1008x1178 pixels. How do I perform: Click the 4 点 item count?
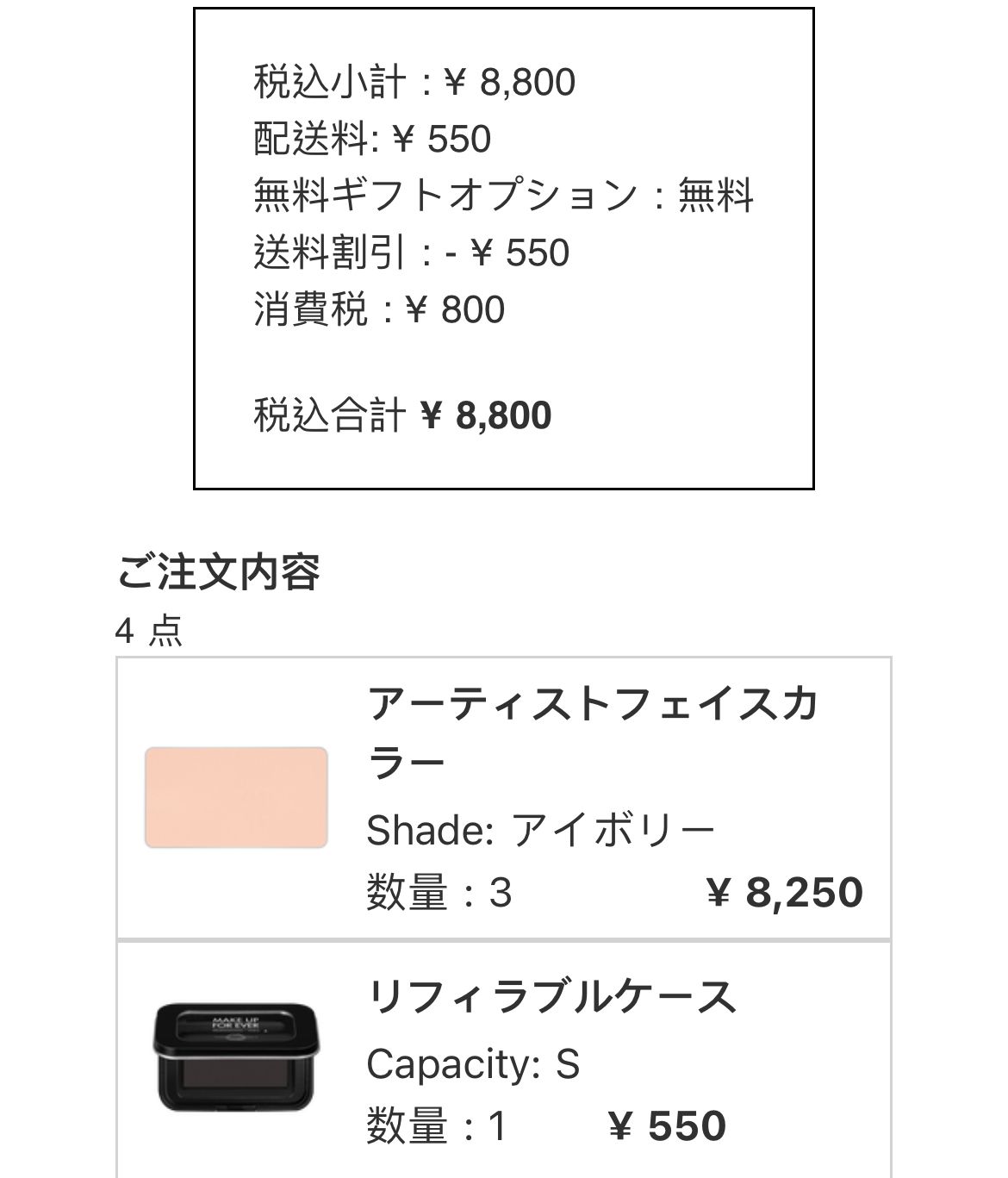tap(149, 631)
